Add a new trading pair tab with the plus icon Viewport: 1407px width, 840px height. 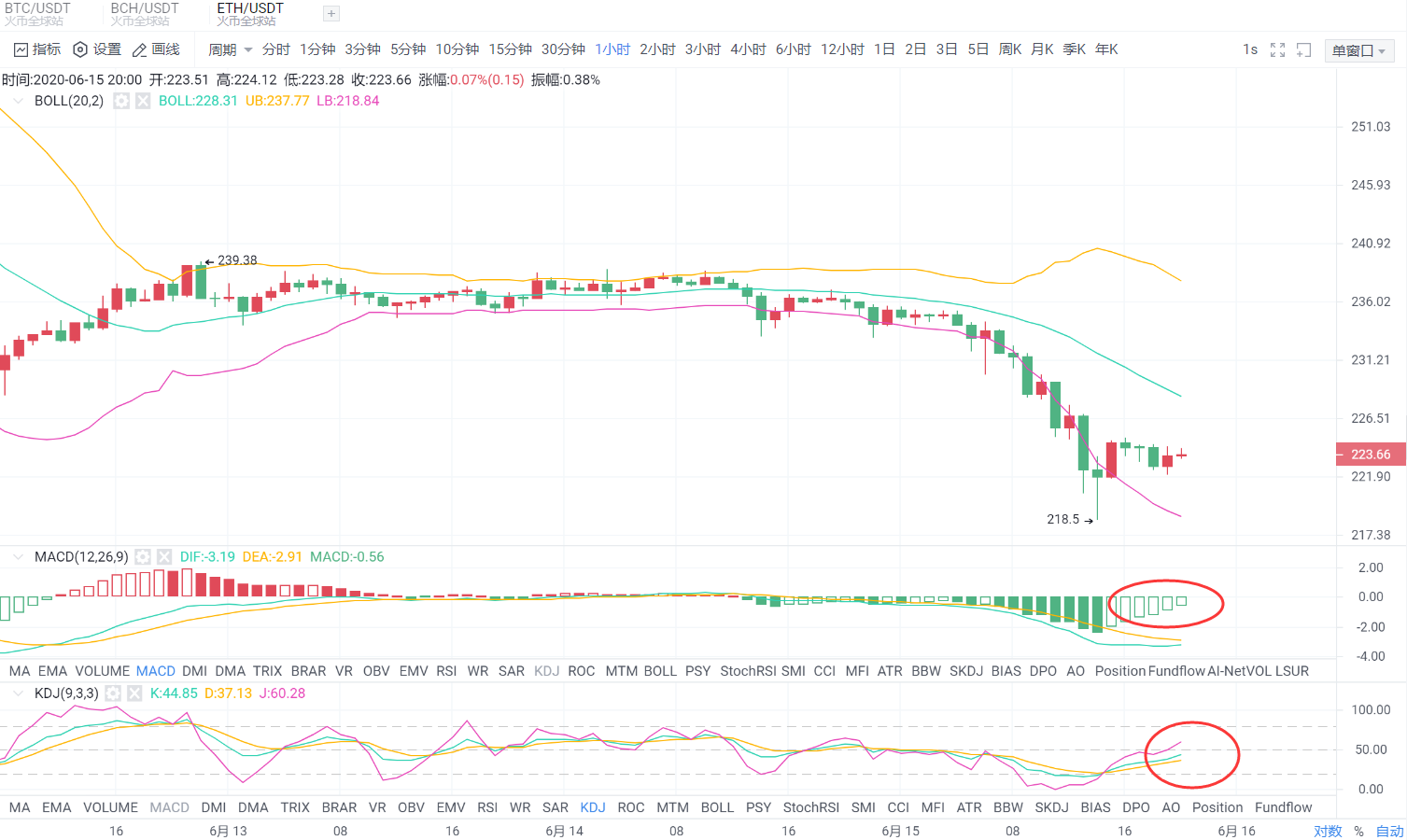(x=331, y=14)
